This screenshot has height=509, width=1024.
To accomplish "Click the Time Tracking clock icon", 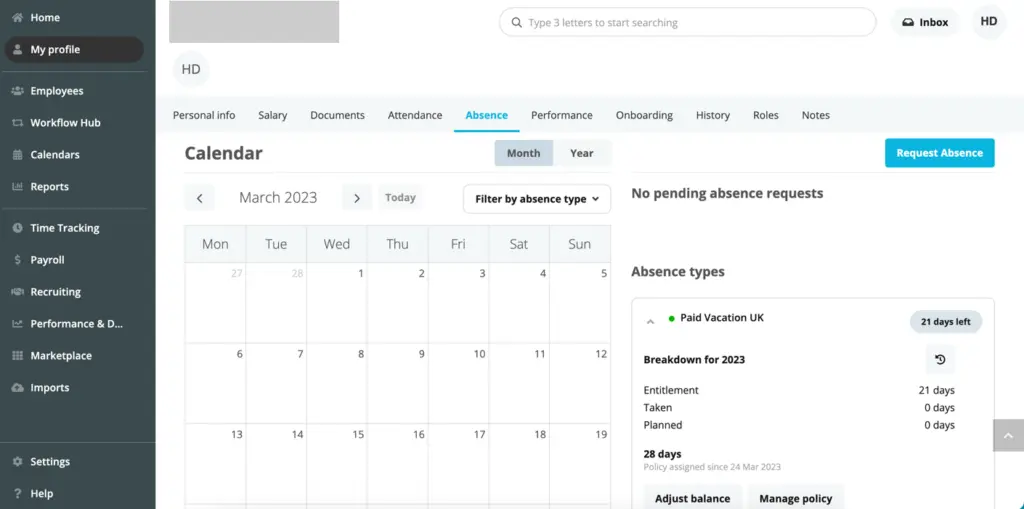I will point(18,228).
